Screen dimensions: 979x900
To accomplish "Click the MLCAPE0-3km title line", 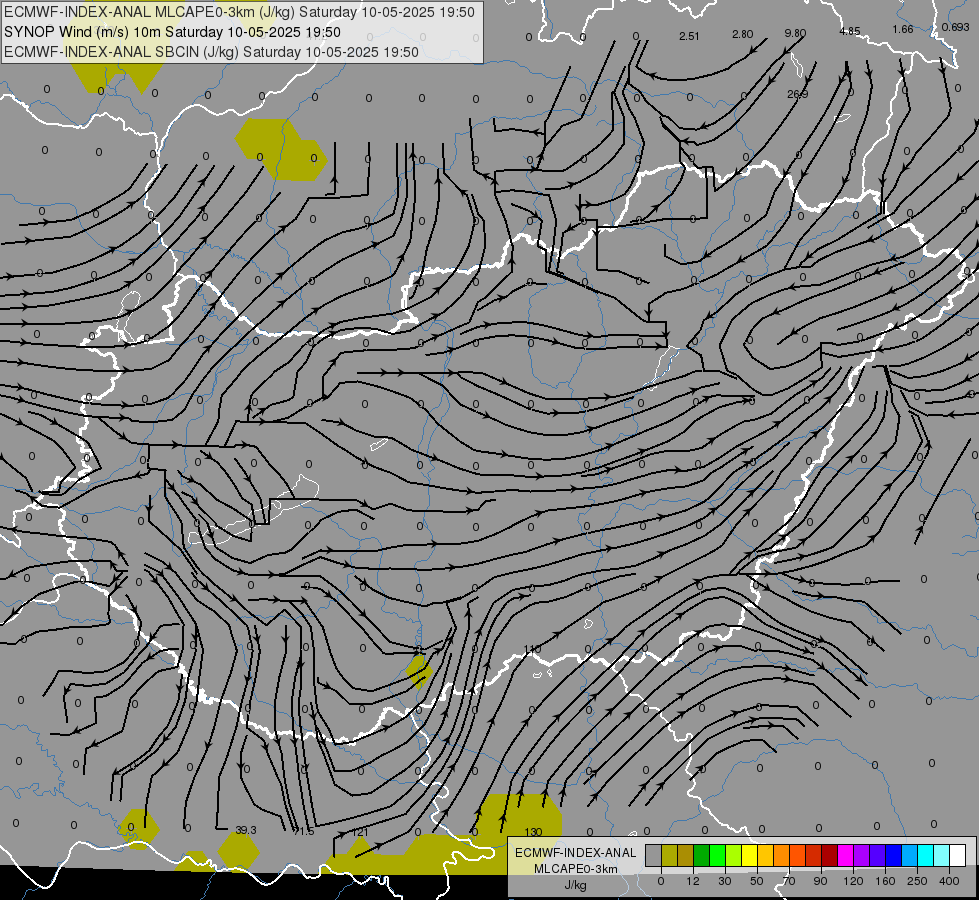I will point(239,12).
